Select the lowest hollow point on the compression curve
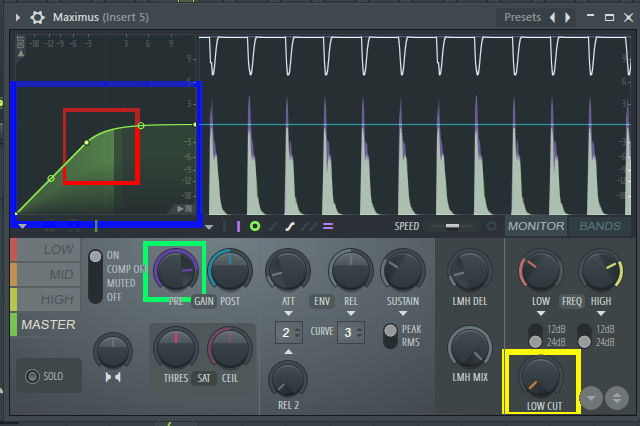640x426 pixels. pyautogui.click(x=51, y=178)
